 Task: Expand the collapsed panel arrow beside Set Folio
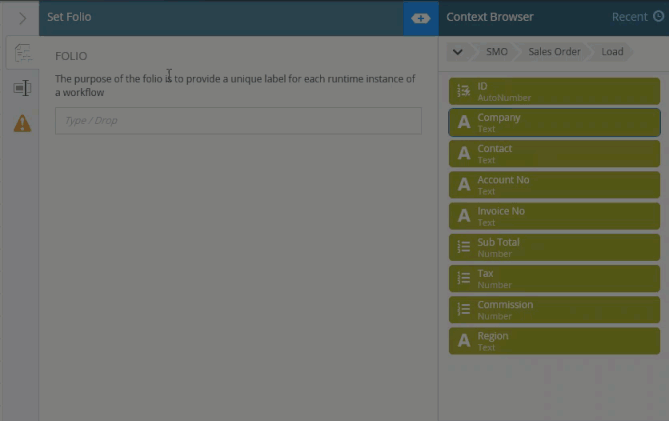22,18
